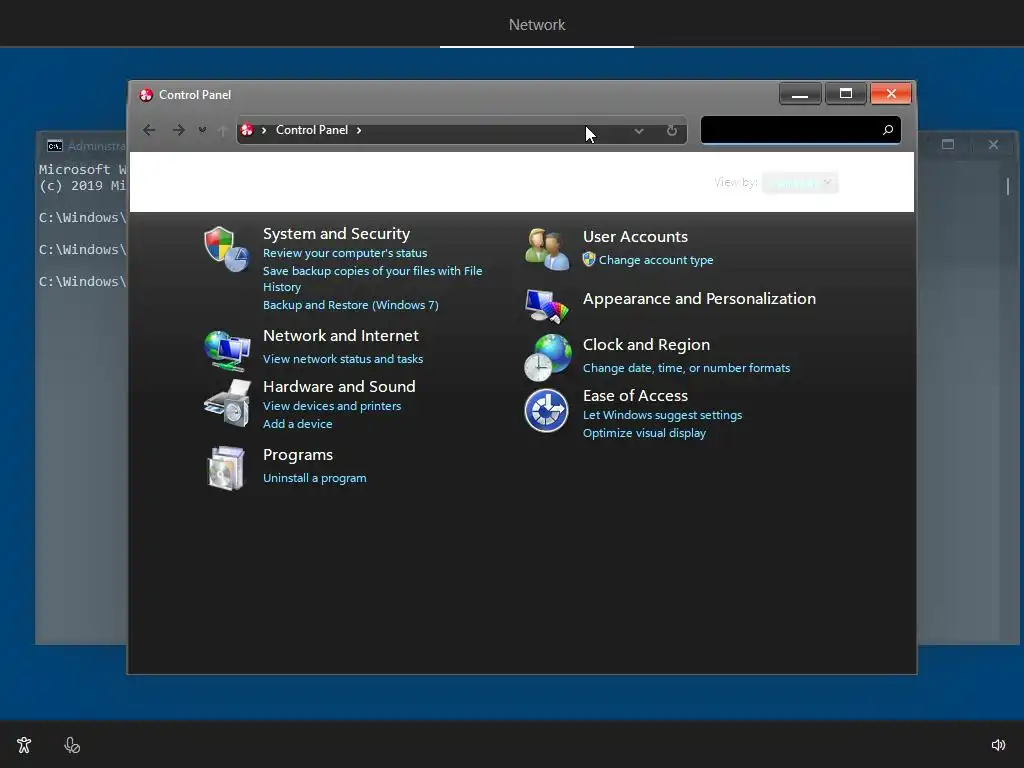Click the Command Prompt window icon
This screenshot has width=1024, height=768.
coord(55,146)
